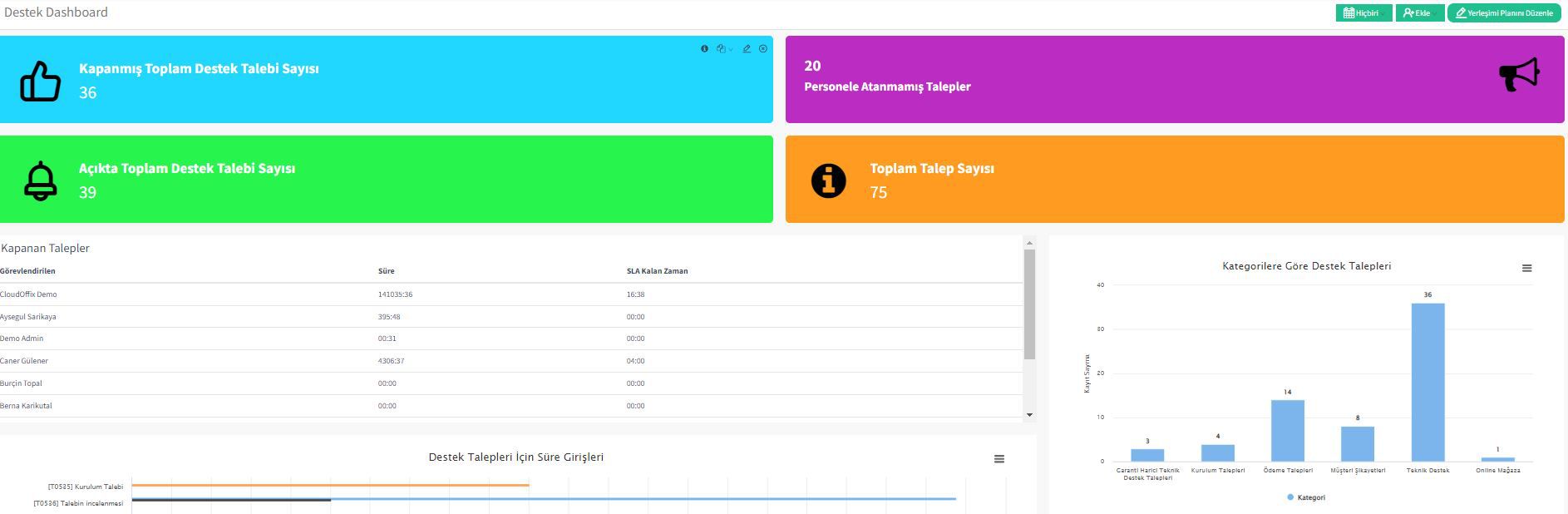Viewport: 1568px width, 514px height.
Task: Click the pencil edit icon on blue card
Action: pos(747,49)
